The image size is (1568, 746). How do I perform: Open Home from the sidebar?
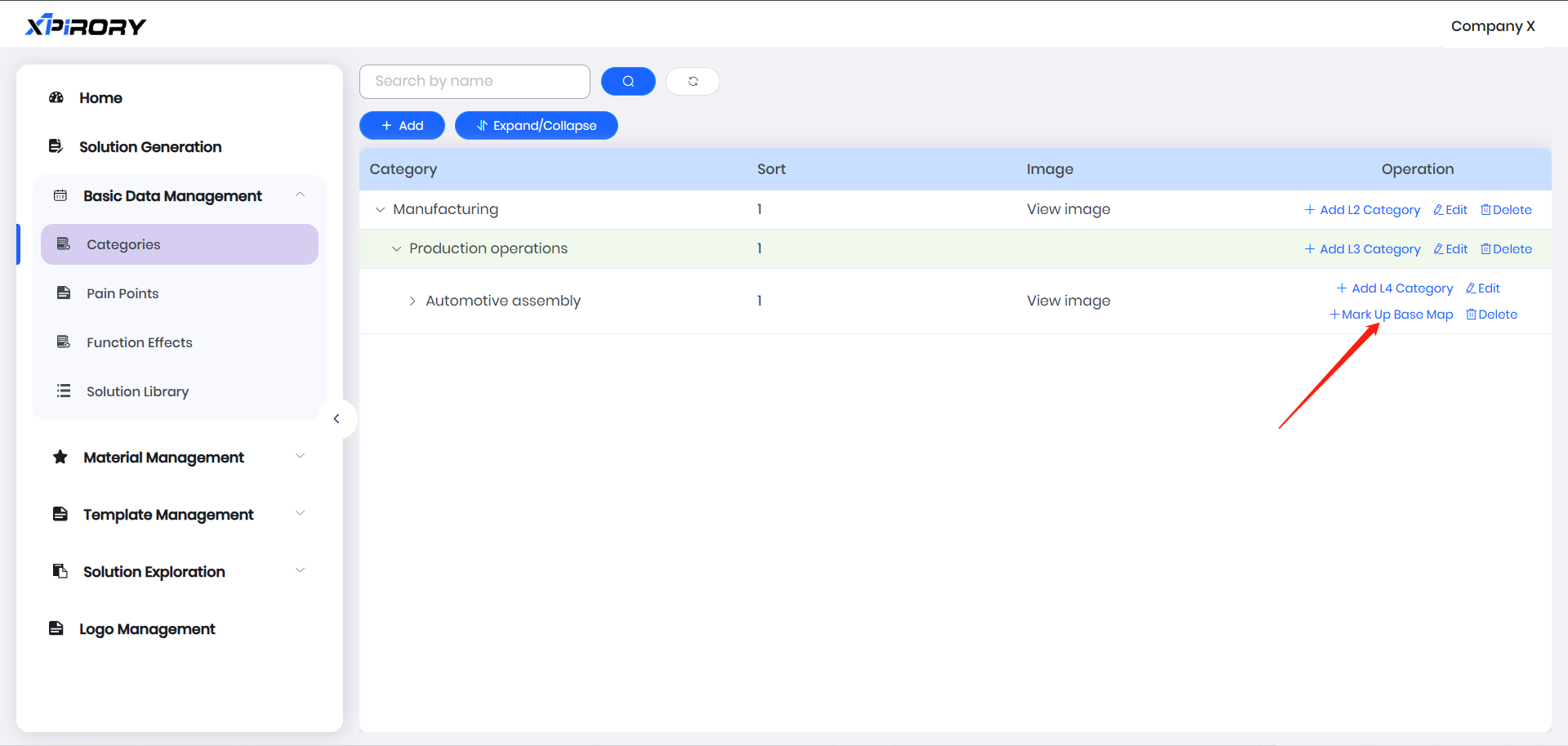[100, 98]
